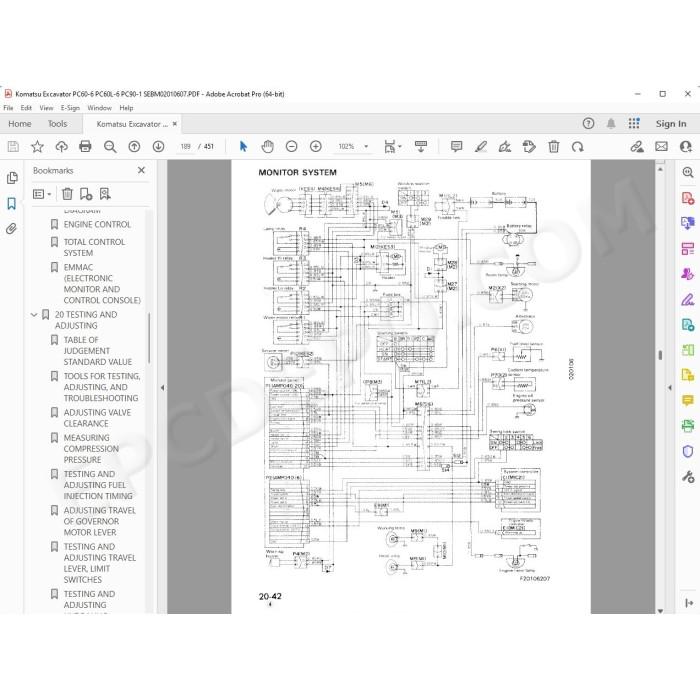Open the ENGINE CONTROL bookmark
This screenshot has height=700, width=700.
[x=97, y=224]
